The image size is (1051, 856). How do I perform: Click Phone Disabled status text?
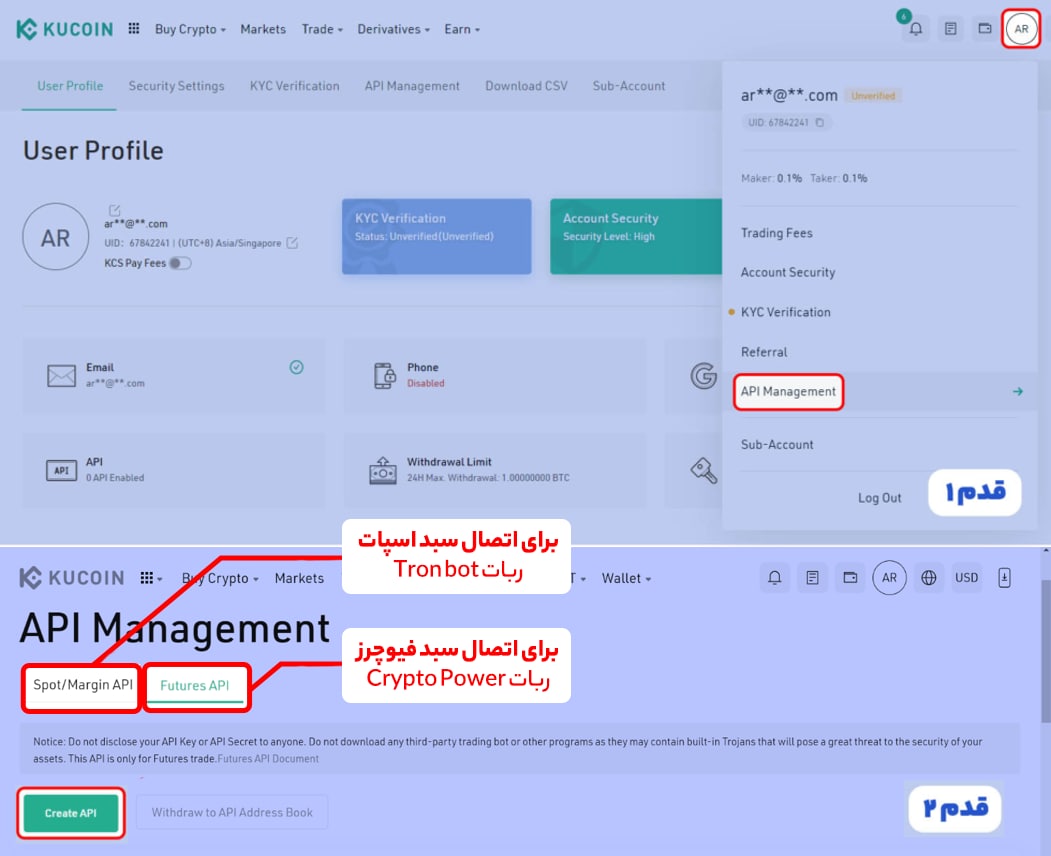point(426,383)
